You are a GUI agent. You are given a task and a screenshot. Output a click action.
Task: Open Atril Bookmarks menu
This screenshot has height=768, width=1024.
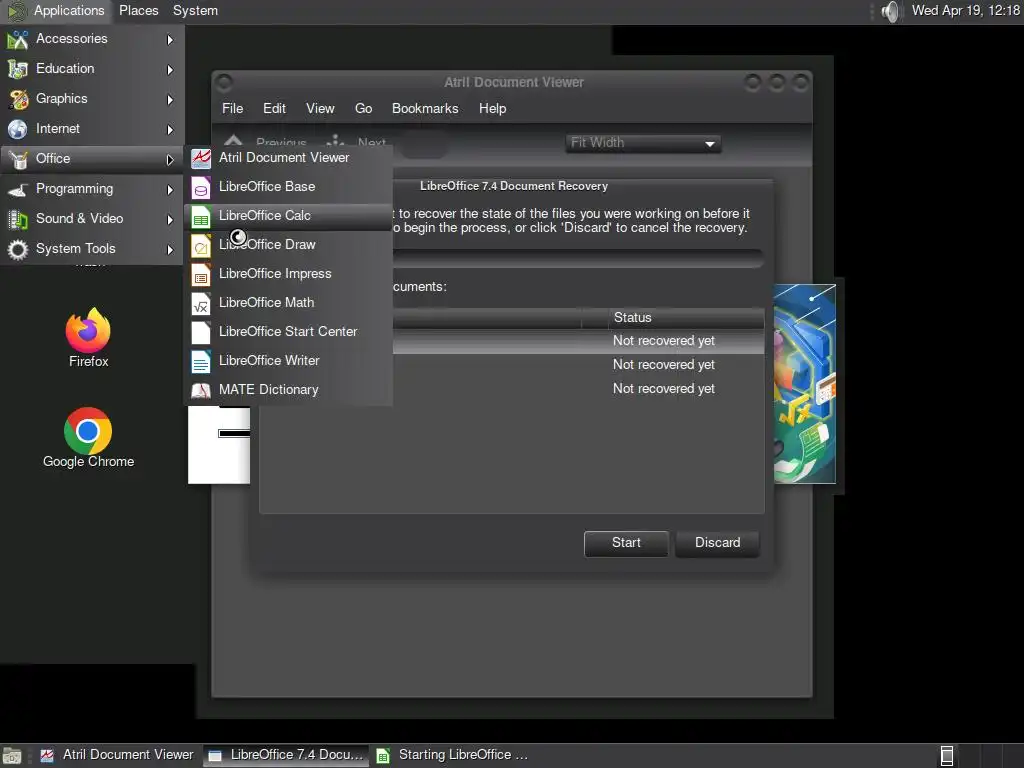tap(425, 108)
